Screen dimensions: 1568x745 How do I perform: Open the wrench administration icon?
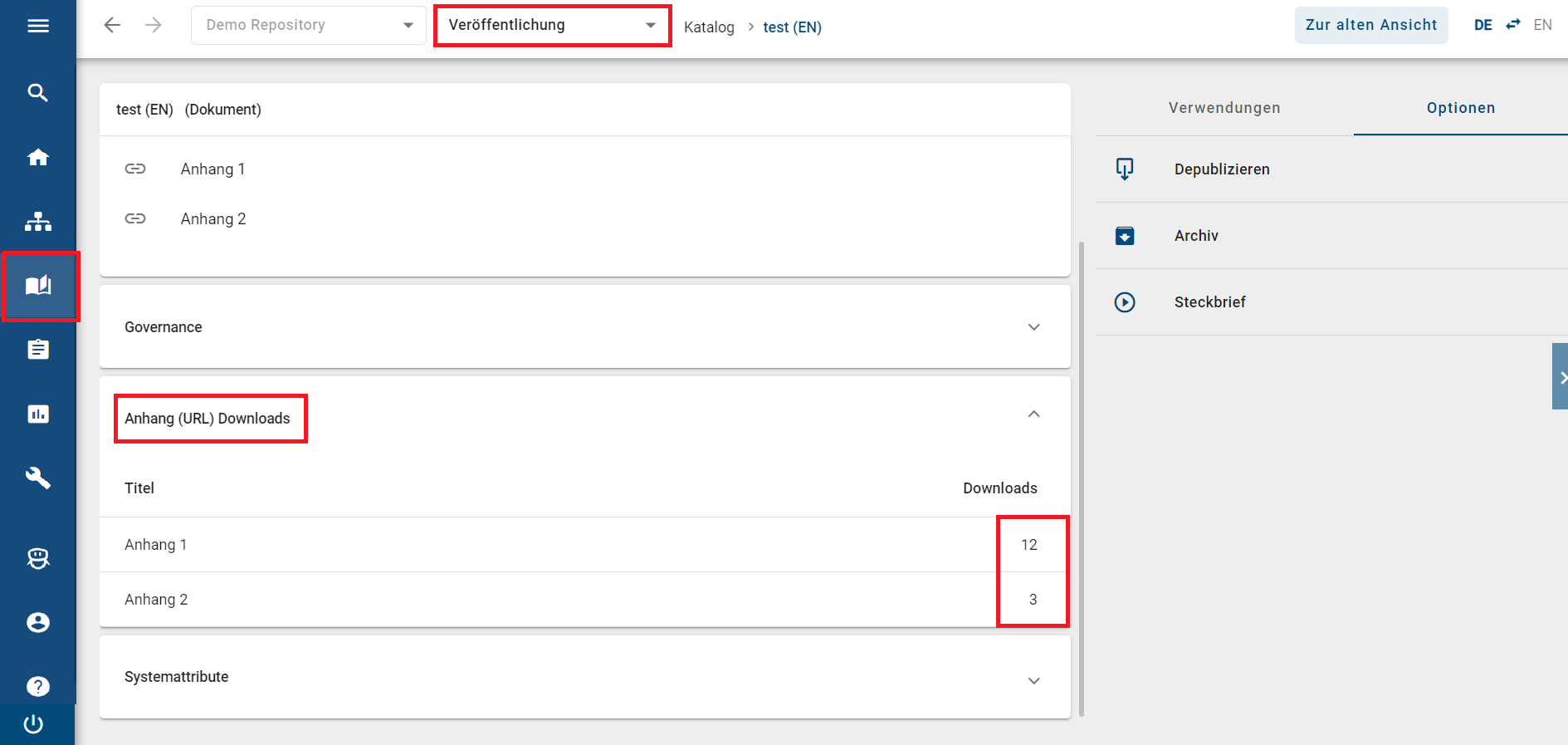[38, 478]
